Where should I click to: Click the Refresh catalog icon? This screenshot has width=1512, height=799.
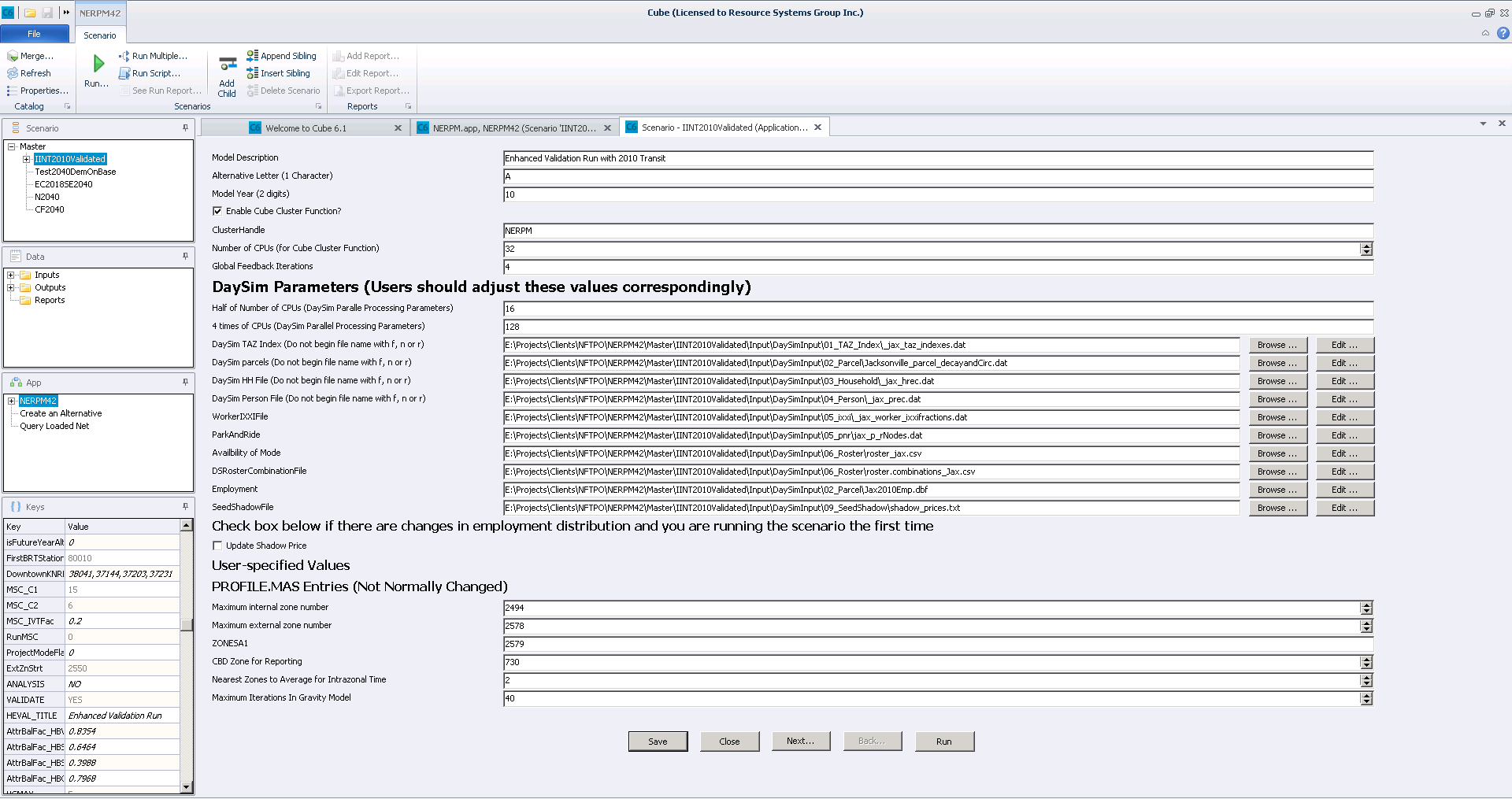click(x=13, y=73)
